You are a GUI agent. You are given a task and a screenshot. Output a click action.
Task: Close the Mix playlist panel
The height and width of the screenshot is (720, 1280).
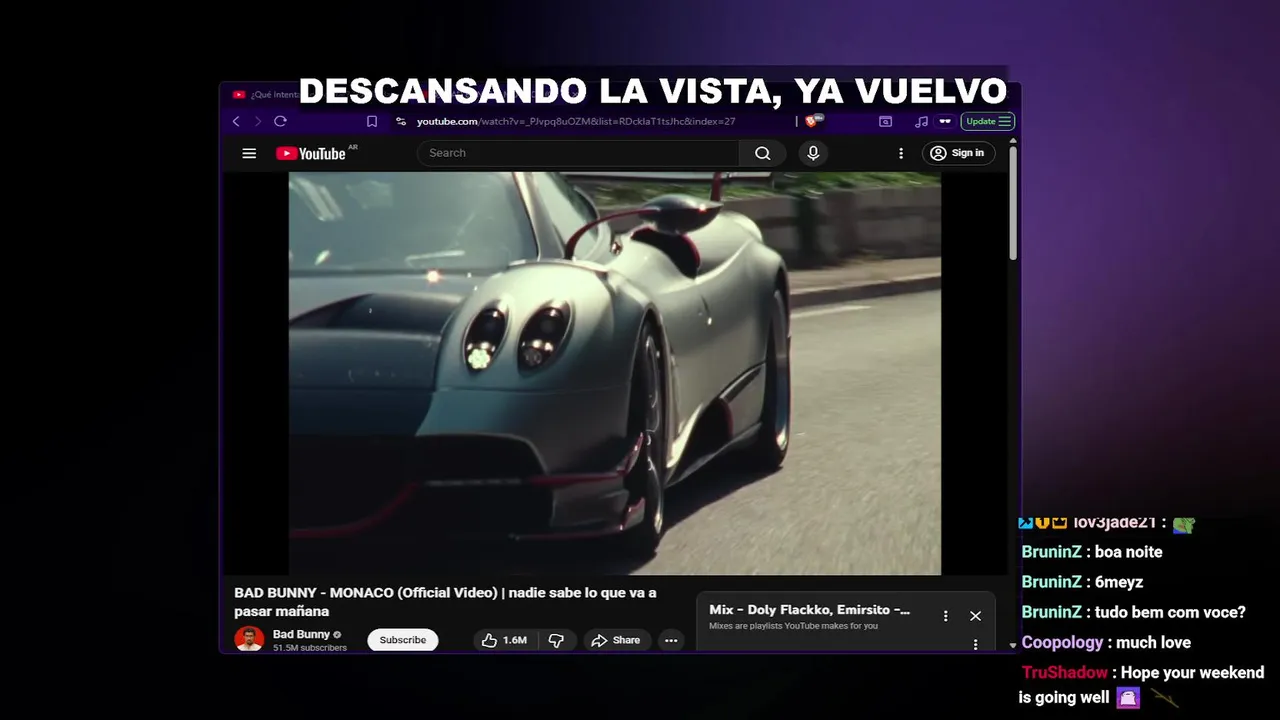[975, 616]
